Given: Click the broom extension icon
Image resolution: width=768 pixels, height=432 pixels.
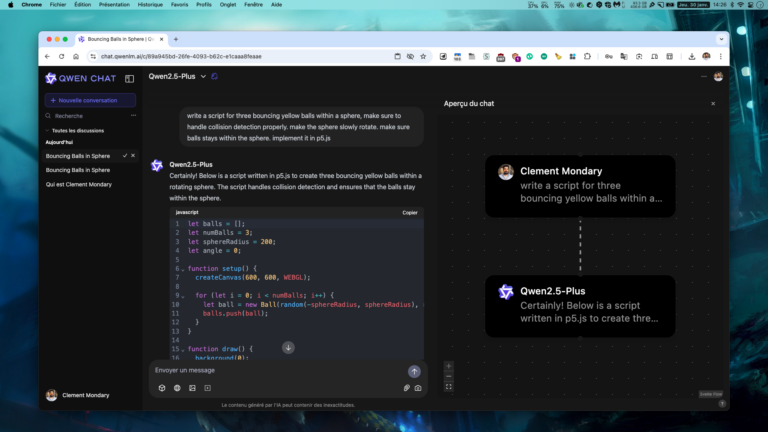Looking at the screenshot, I should (558, 56).
